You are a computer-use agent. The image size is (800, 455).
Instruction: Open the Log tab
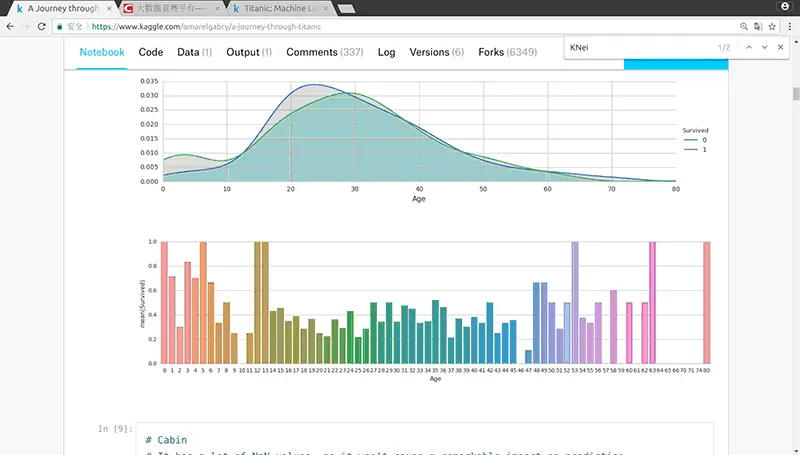pos(386,52)
